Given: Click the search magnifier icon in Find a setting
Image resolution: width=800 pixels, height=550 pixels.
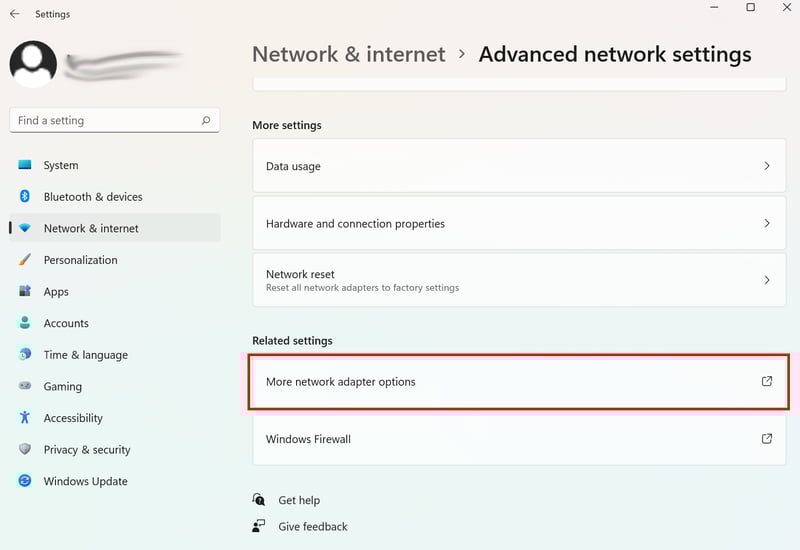Looking at the screenshot, I should [206, 120].
